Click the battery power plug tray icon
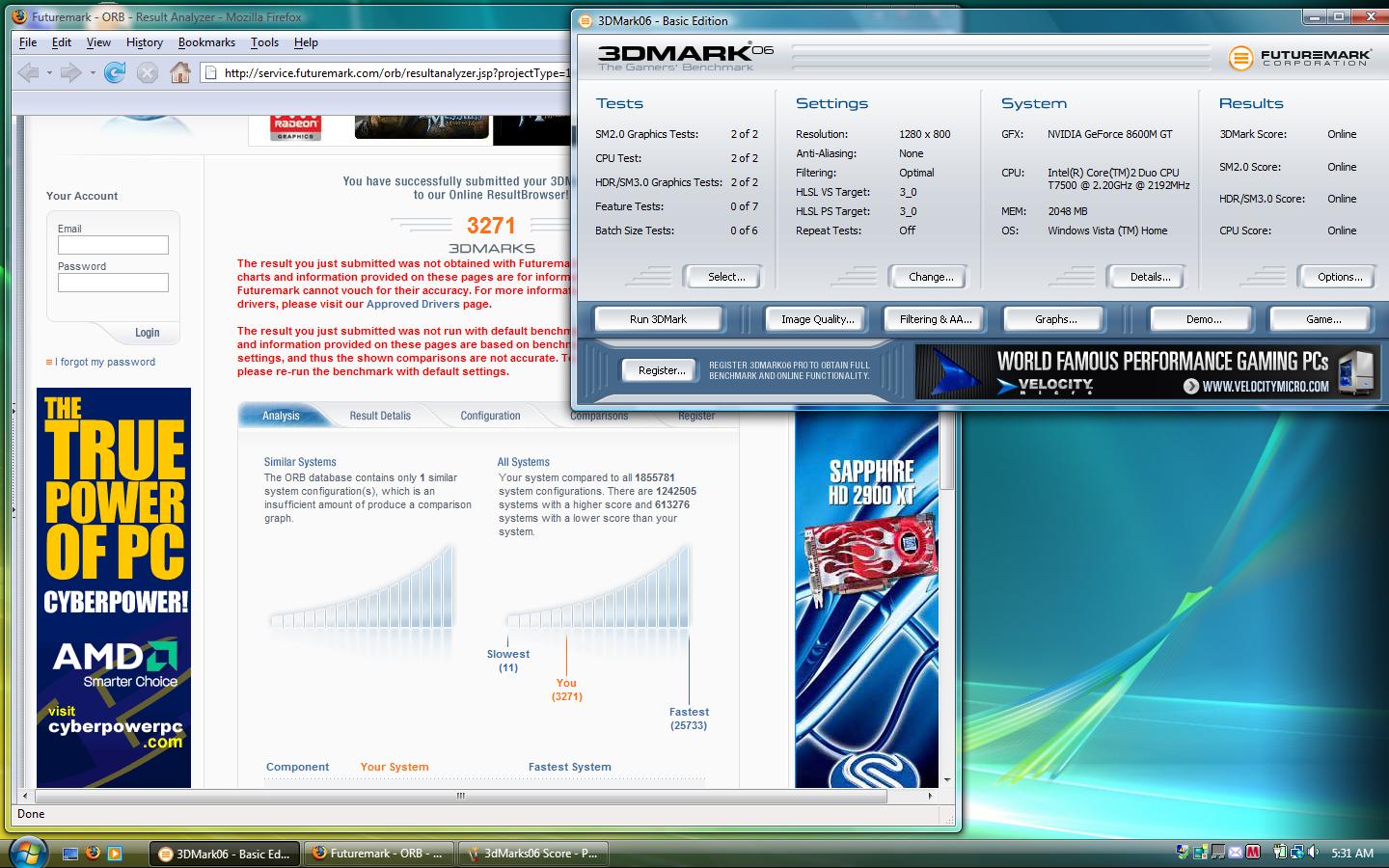Image resolution: width=1389 pixels, height=868 pixels. pyautogui.click(x=1279, y=853)
